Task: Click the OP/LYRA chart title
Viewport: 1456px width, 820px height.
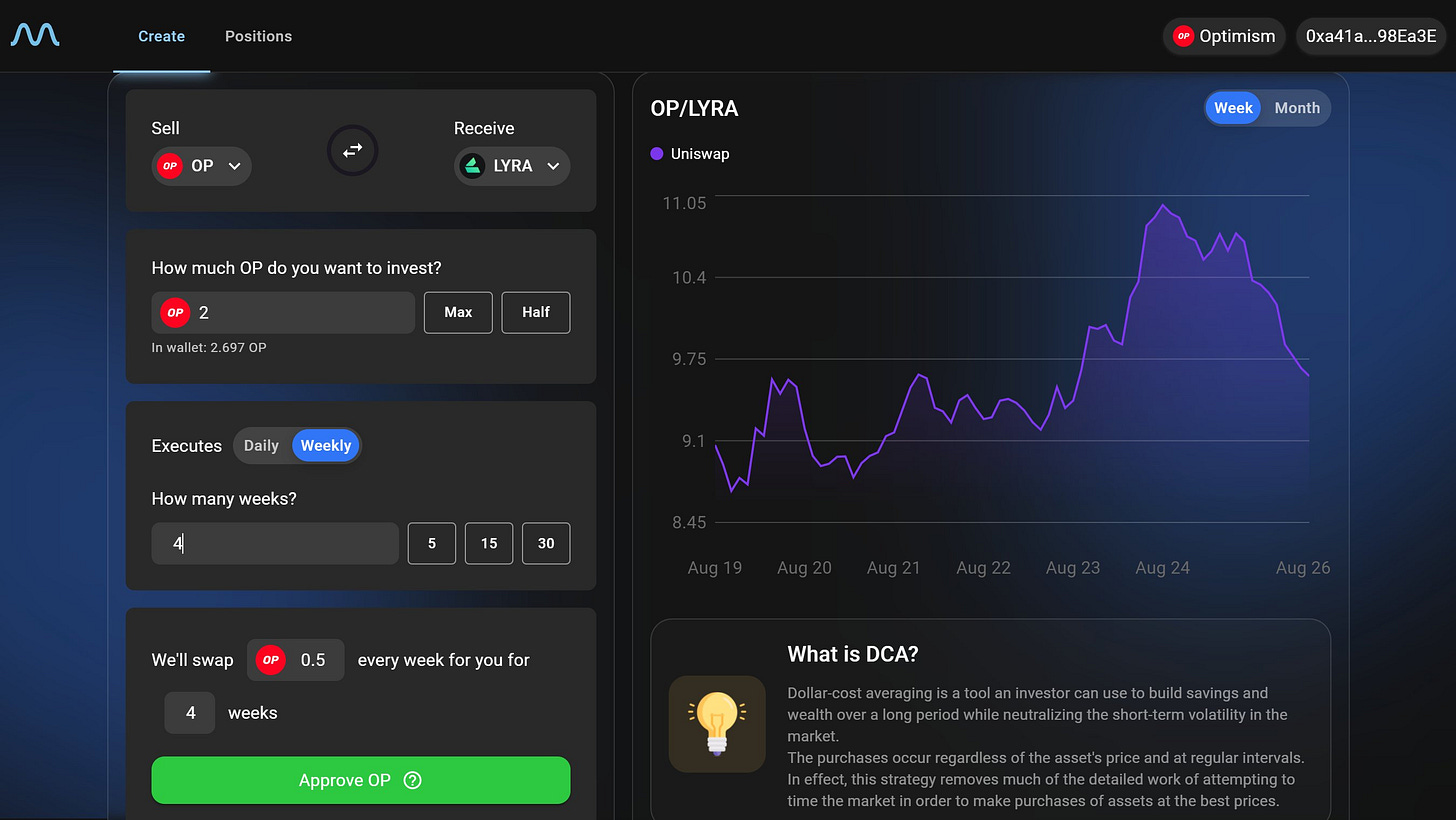Action: coord(694,108)
